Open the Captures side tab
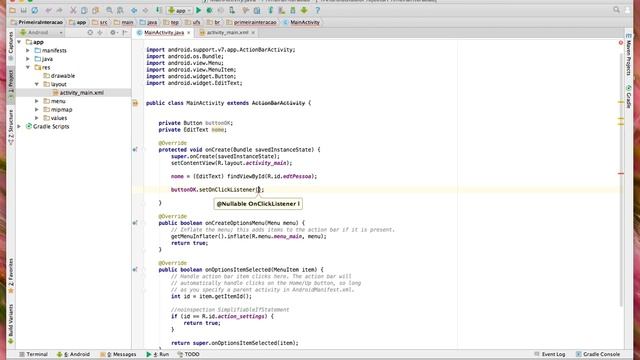 pyautogui.click(x=11, y=46)
